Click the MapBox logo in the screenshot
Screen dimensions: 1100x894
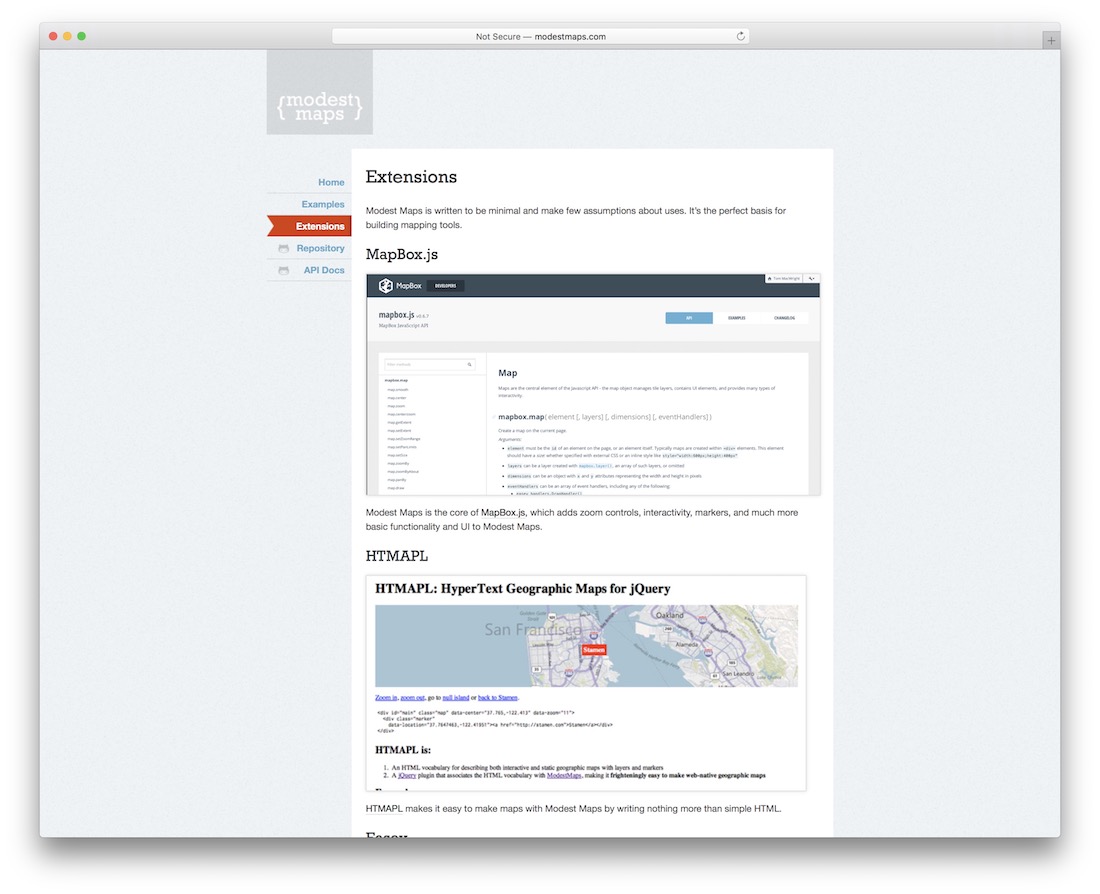pyautogui.click(x=400, y=286)
